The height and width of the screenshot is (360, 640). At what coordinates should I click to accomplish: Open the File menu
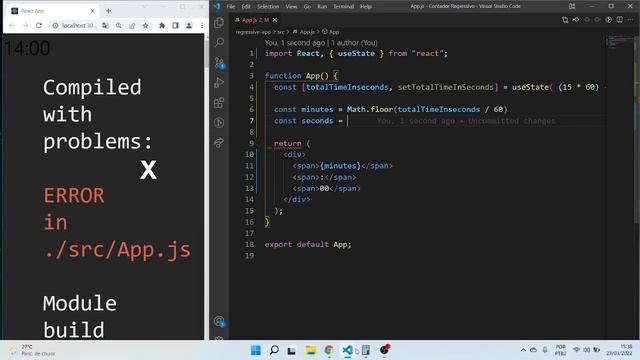pos(231,7)
